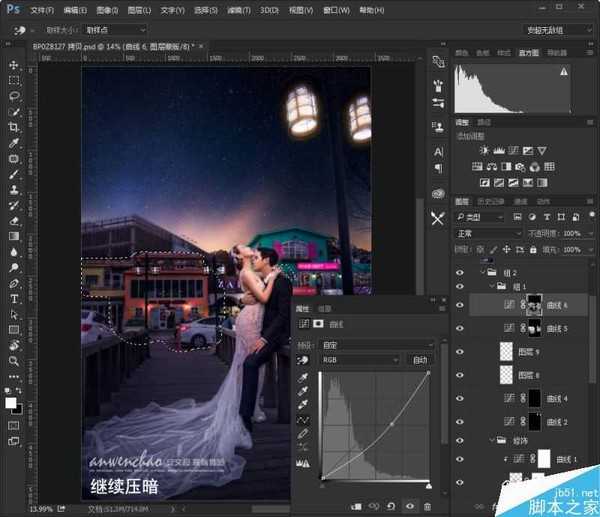Viewport: 600px width, 517px height.
Task: Select the Lasso tool
Action: [14, 96]
